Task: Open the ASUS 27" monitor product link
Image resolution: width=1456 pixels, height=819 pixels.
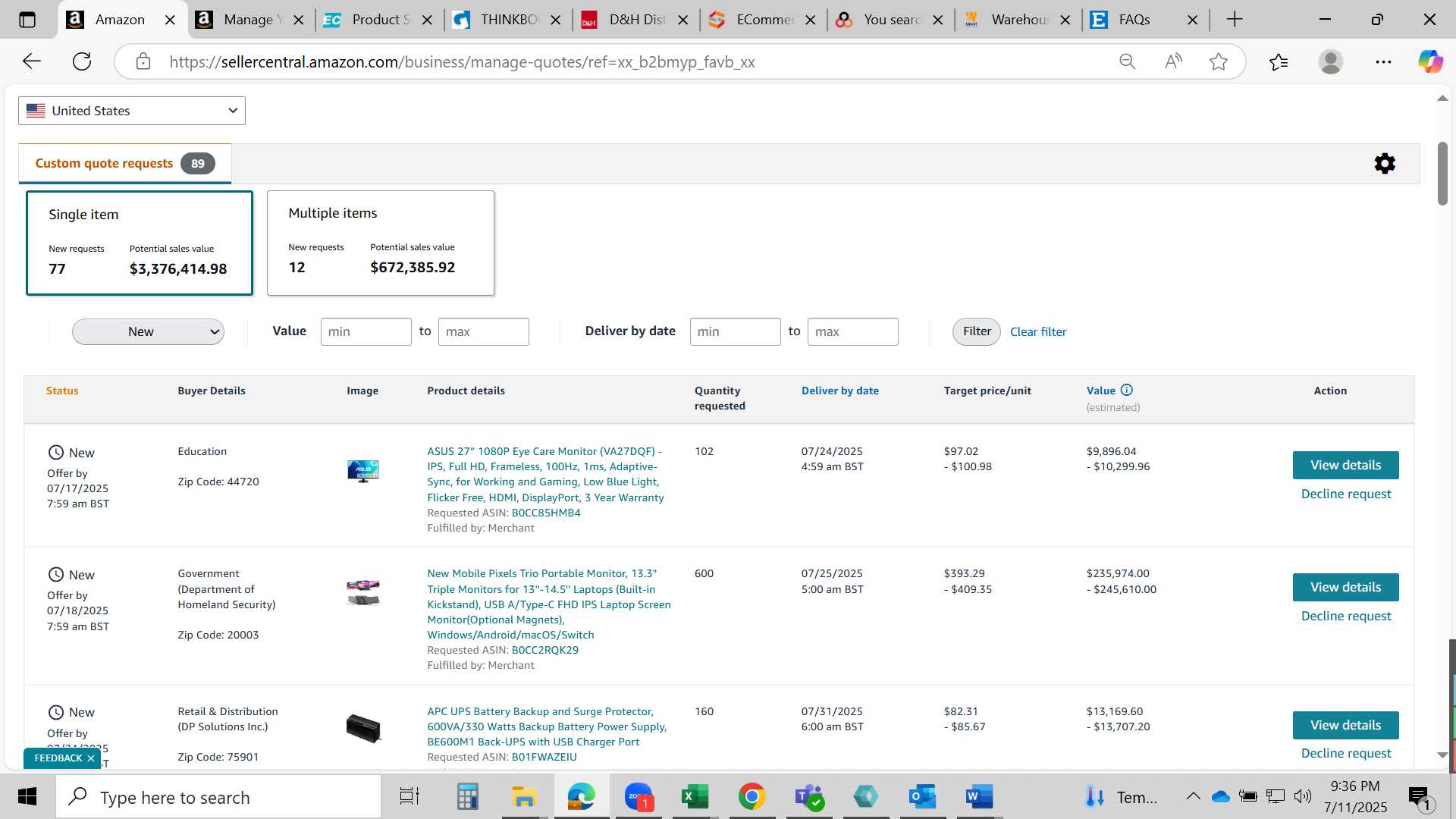Action: click(545, 474)
